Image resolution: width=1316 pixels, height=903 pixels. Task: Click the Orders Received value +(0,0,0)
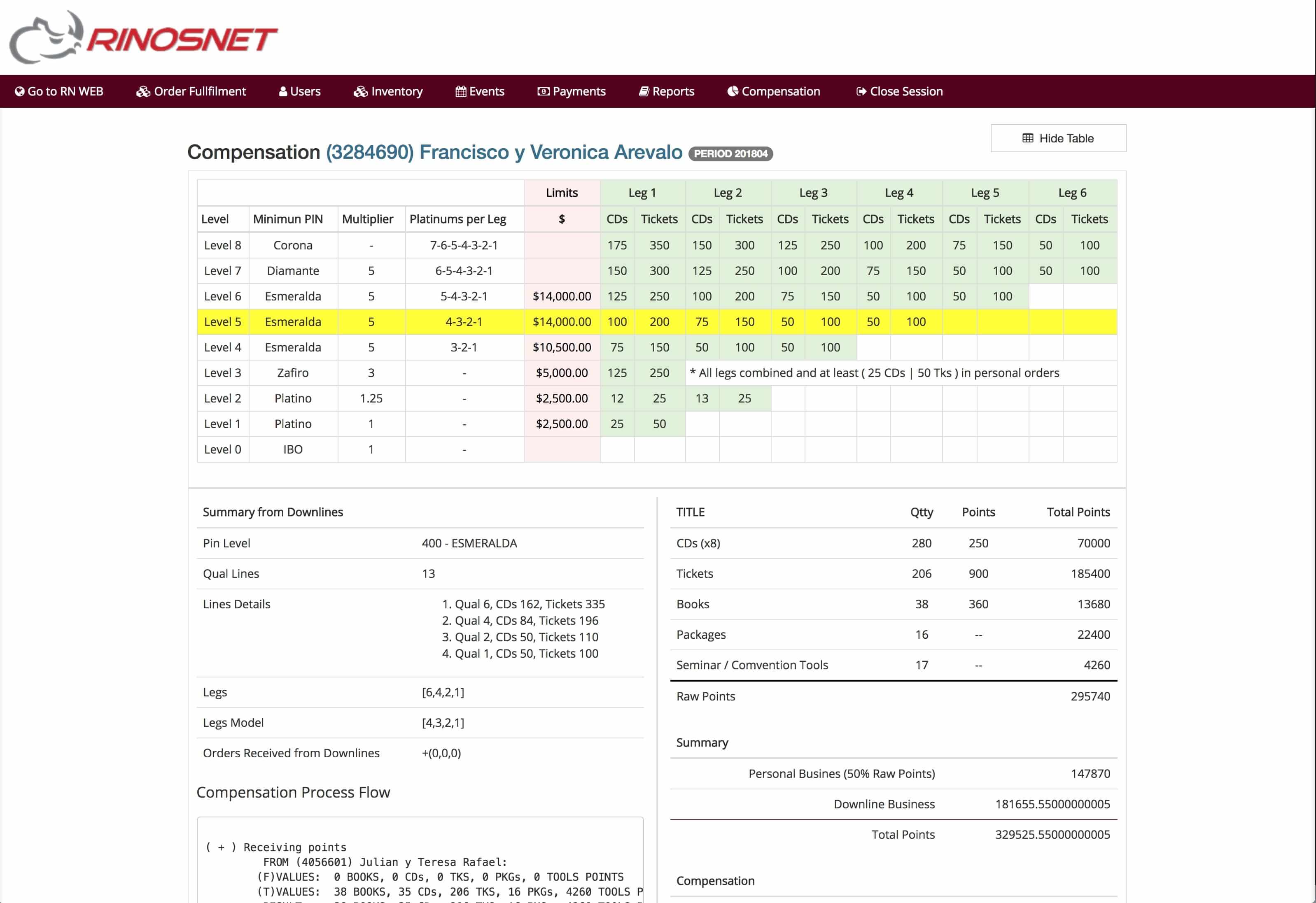[441, 753]
